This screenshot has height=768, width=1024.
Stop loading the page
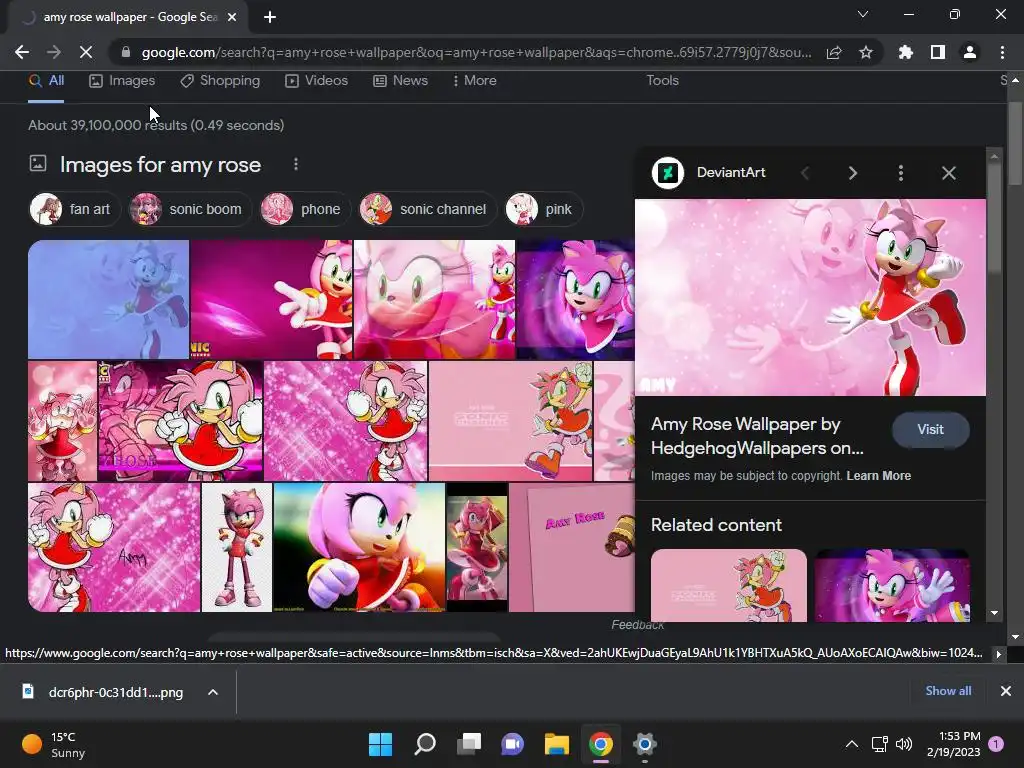[86, 52]
